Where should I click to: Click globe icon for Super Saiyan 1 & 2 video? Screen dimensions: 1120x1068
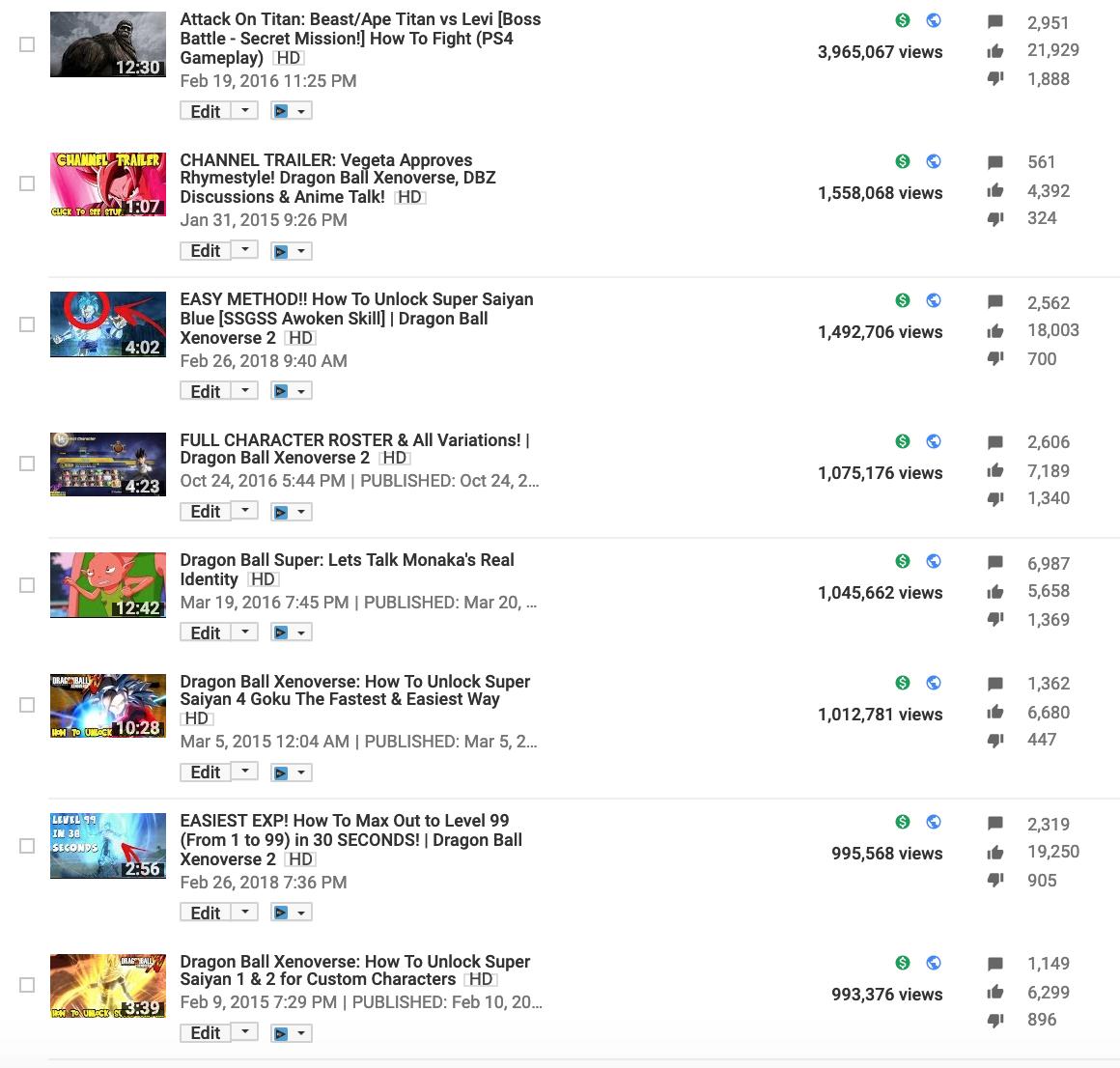(x=934, y=963)
